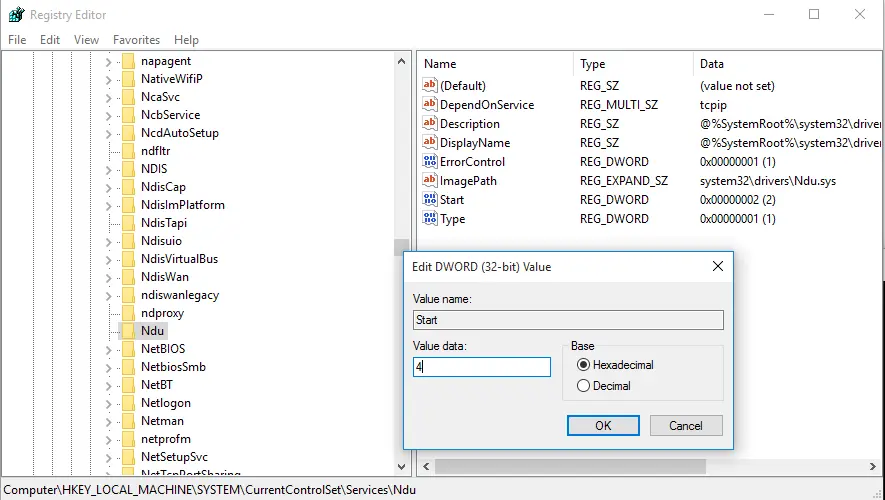Close the Edit DWORD dialog
This screenshot has height=500, width=885.
pyautogui.click(x=718, y=266)
